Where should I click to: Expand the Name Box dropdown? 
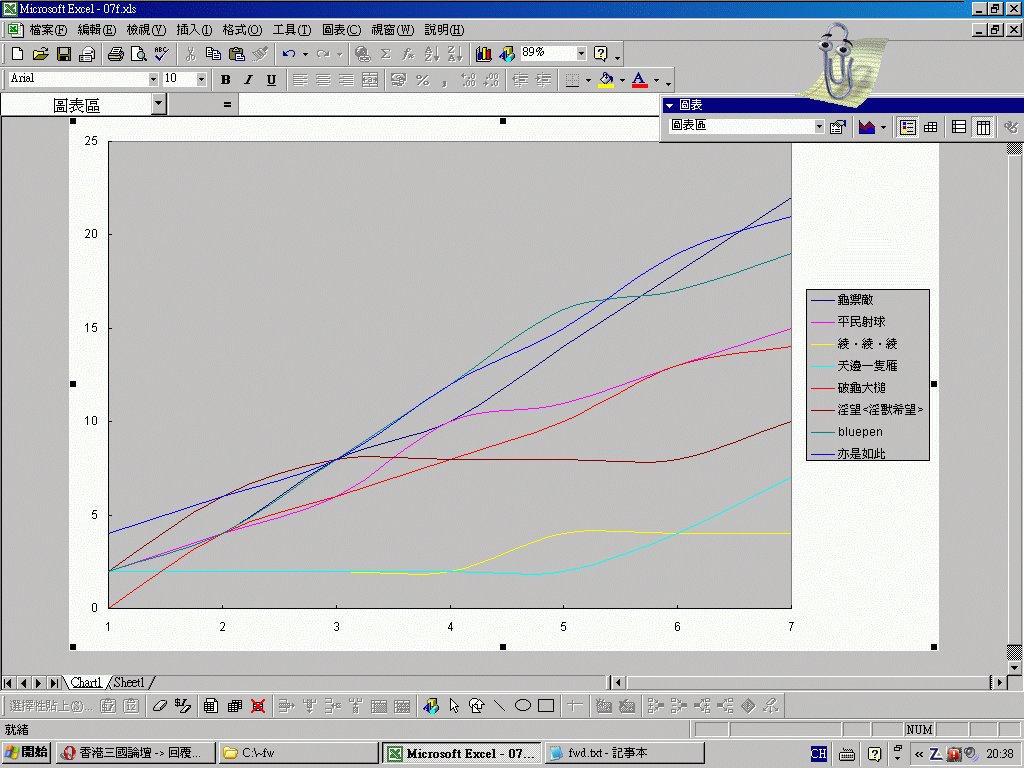(159, 104)
